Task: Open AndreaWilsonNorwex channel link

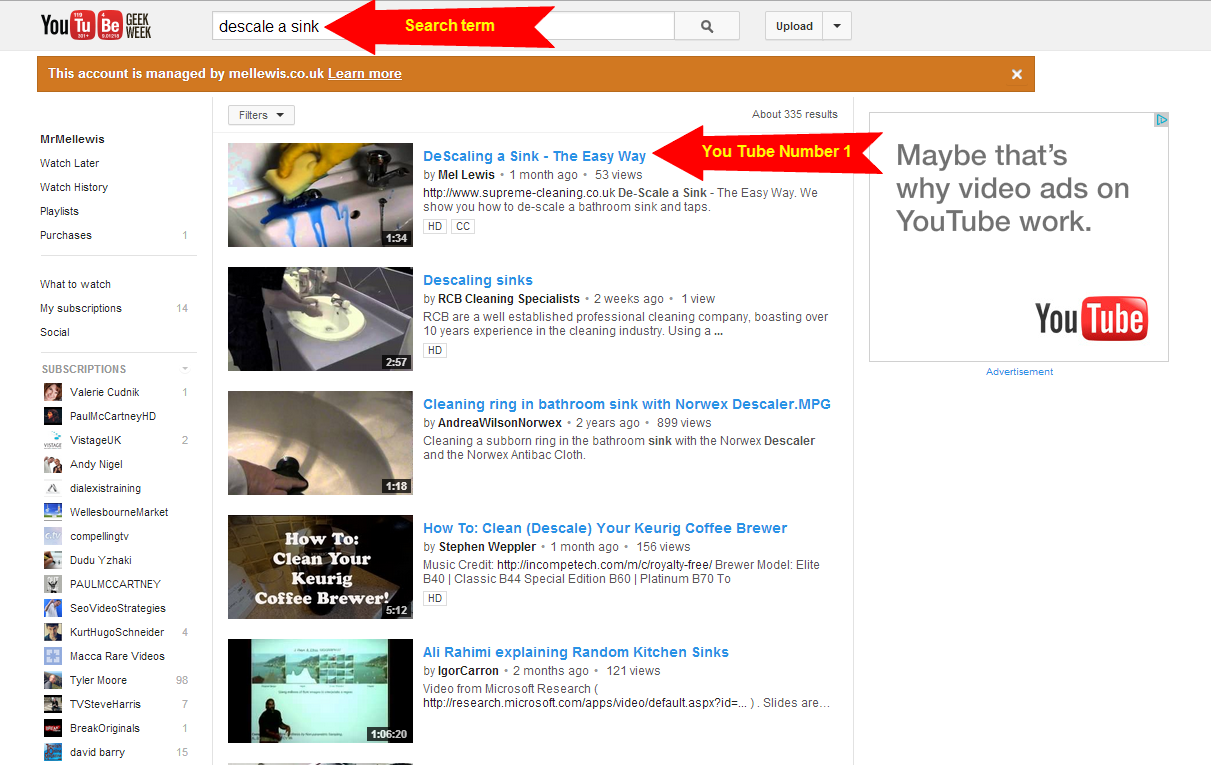Action: pos(500,423)
